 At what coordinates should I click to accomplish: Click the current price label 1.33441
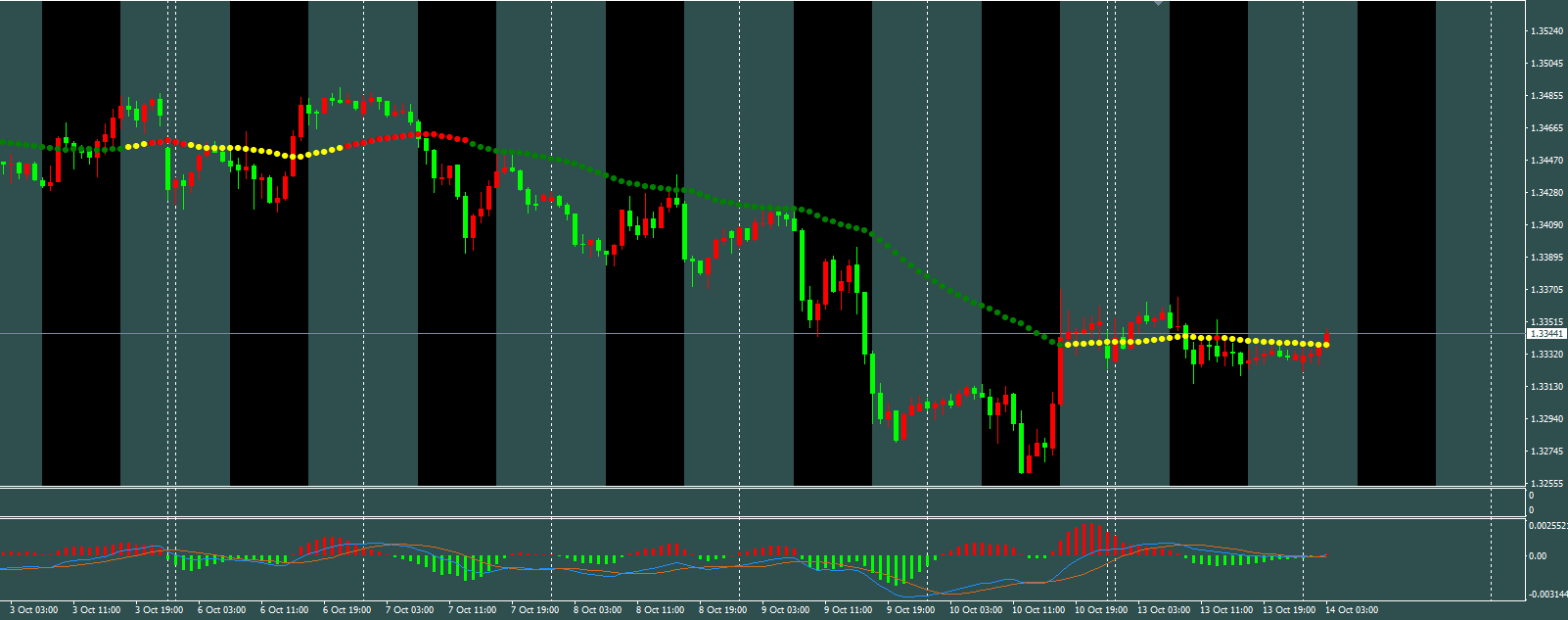[1546, 334]
